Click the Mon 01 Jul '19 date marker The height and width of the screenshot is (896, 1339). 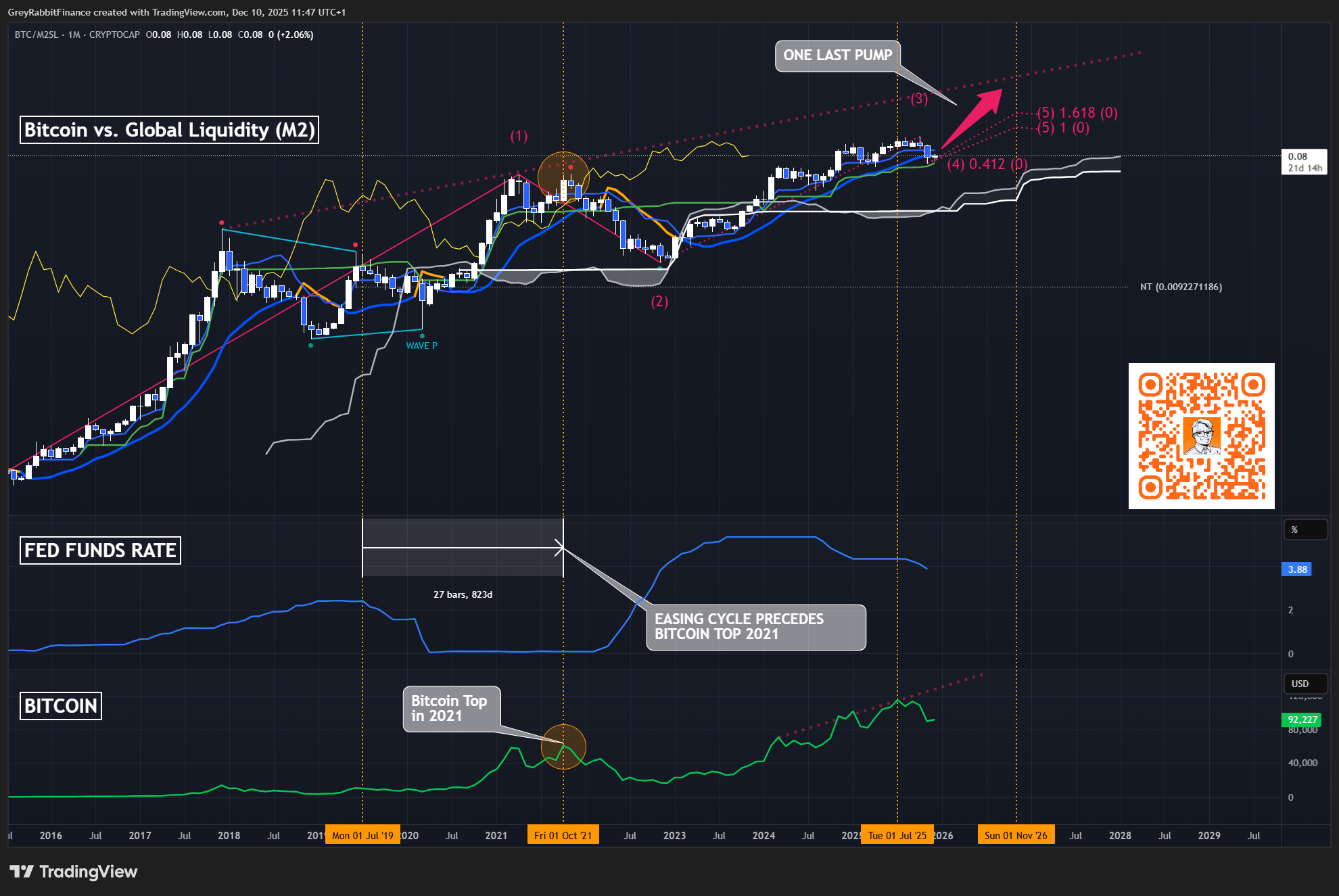pyautogui.click(x=362, y=835)
